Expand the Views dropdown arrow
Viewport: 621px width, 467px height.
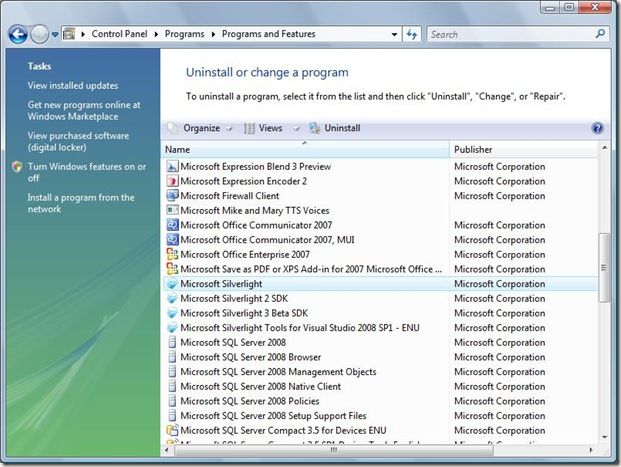296,129
